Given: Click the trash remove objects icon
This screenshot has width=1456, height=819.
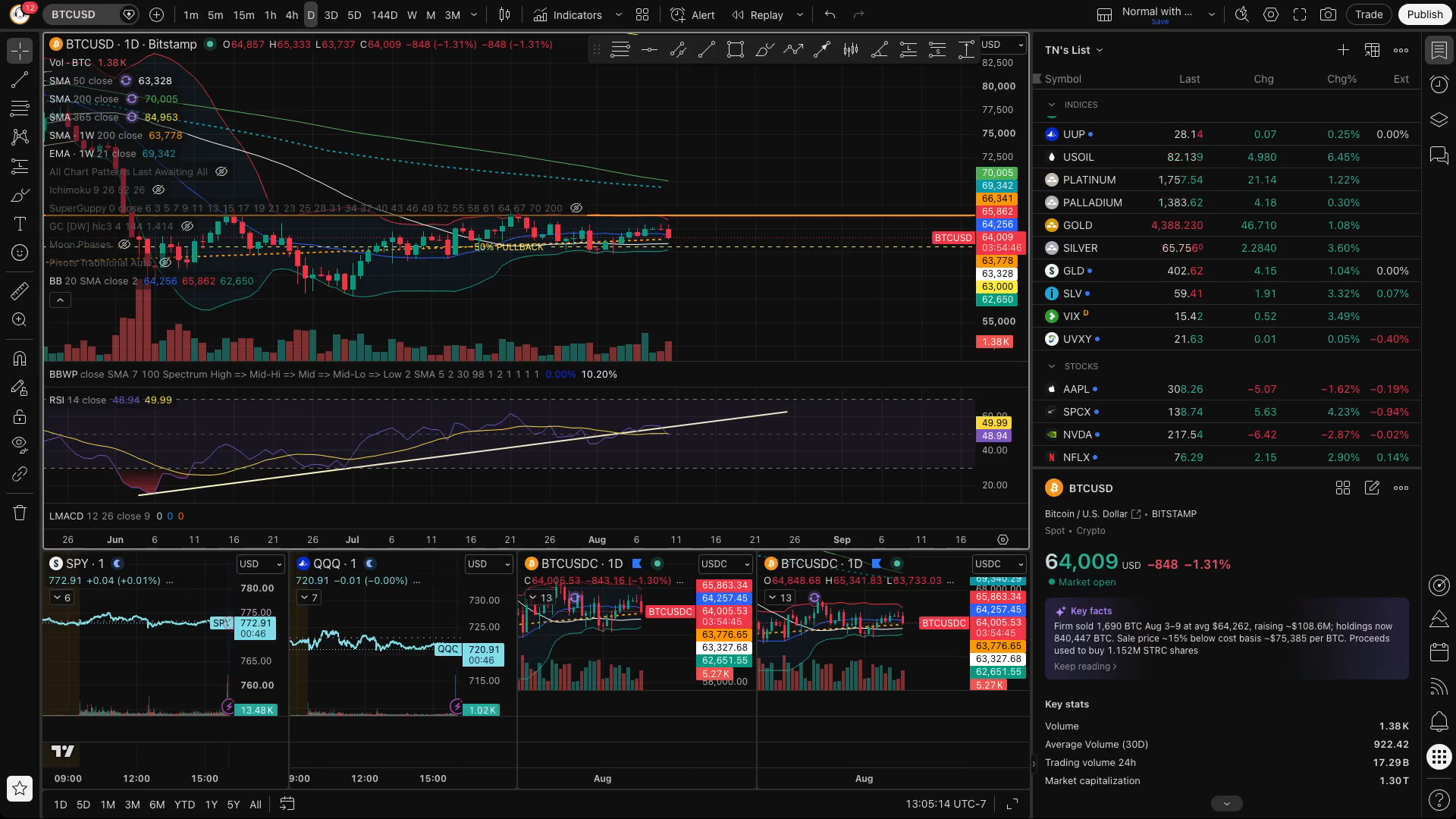Looking at the screenshot, I should point(20,513).
